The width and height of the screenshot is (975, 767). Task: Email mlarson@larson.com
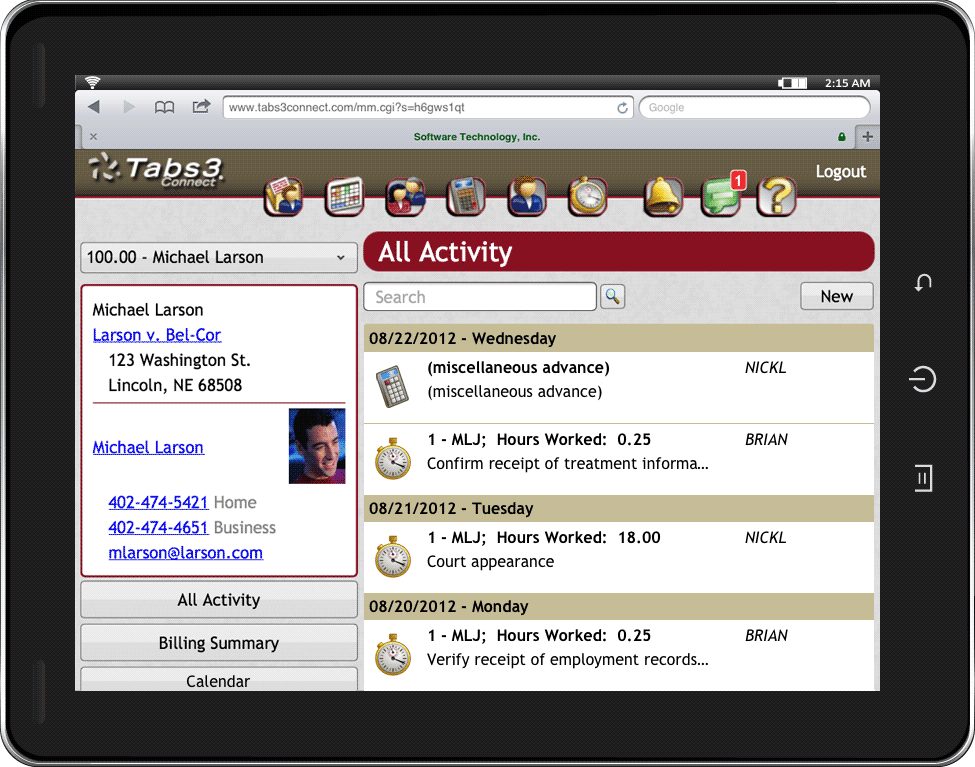(185, 552)
